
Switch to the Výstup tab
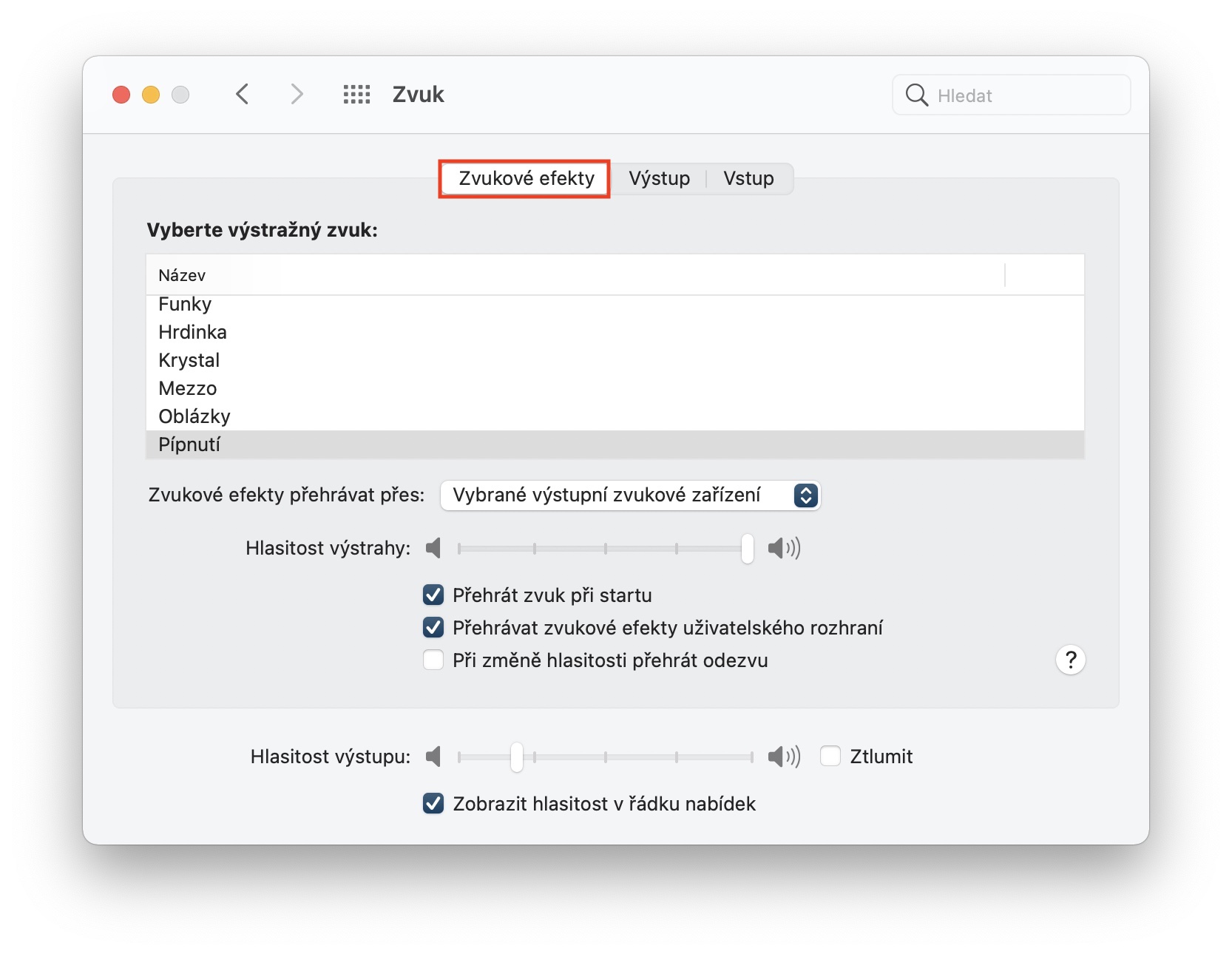tap(659, 178)
